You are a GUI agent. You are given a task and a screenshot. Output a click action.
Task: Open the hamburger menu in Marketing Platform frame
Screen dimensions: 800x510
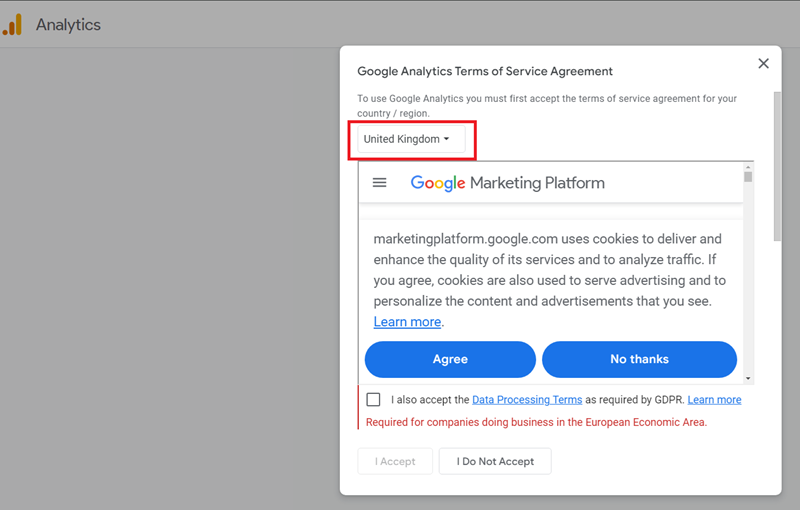click(379, 183)
